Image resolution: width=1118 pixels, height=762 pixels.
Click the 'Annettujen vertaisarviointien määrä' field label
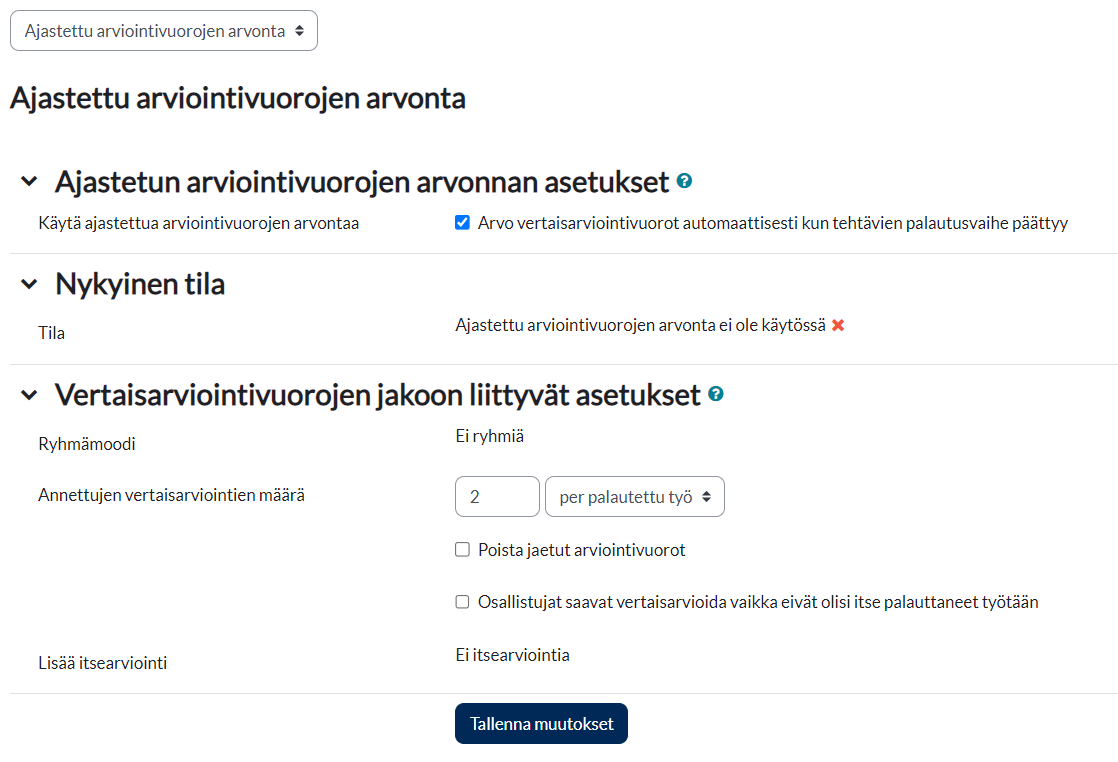(x=171, y=494)
